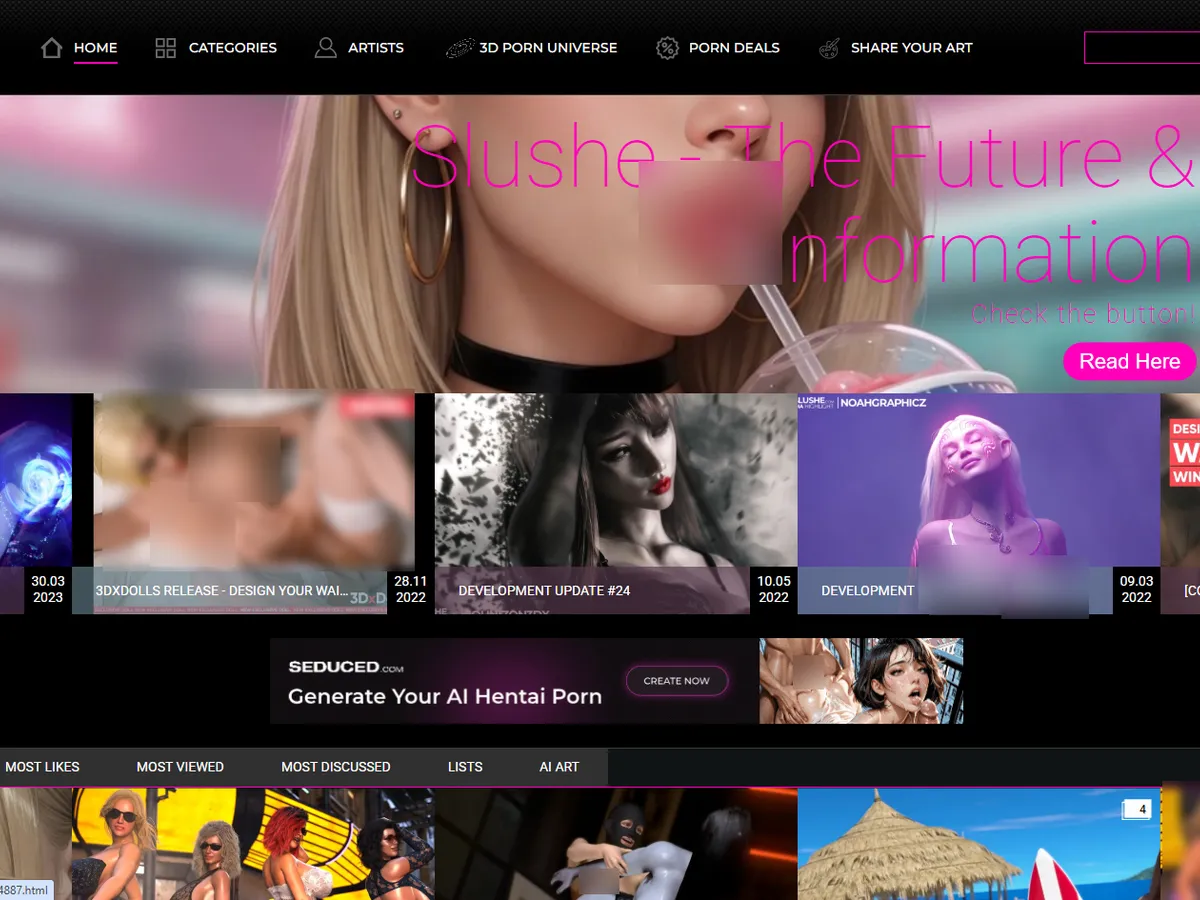The height and width of the screenshot is (900, 1200).
Task: Click the 10.05 2022 date label
Action: (x=774, y=590)
